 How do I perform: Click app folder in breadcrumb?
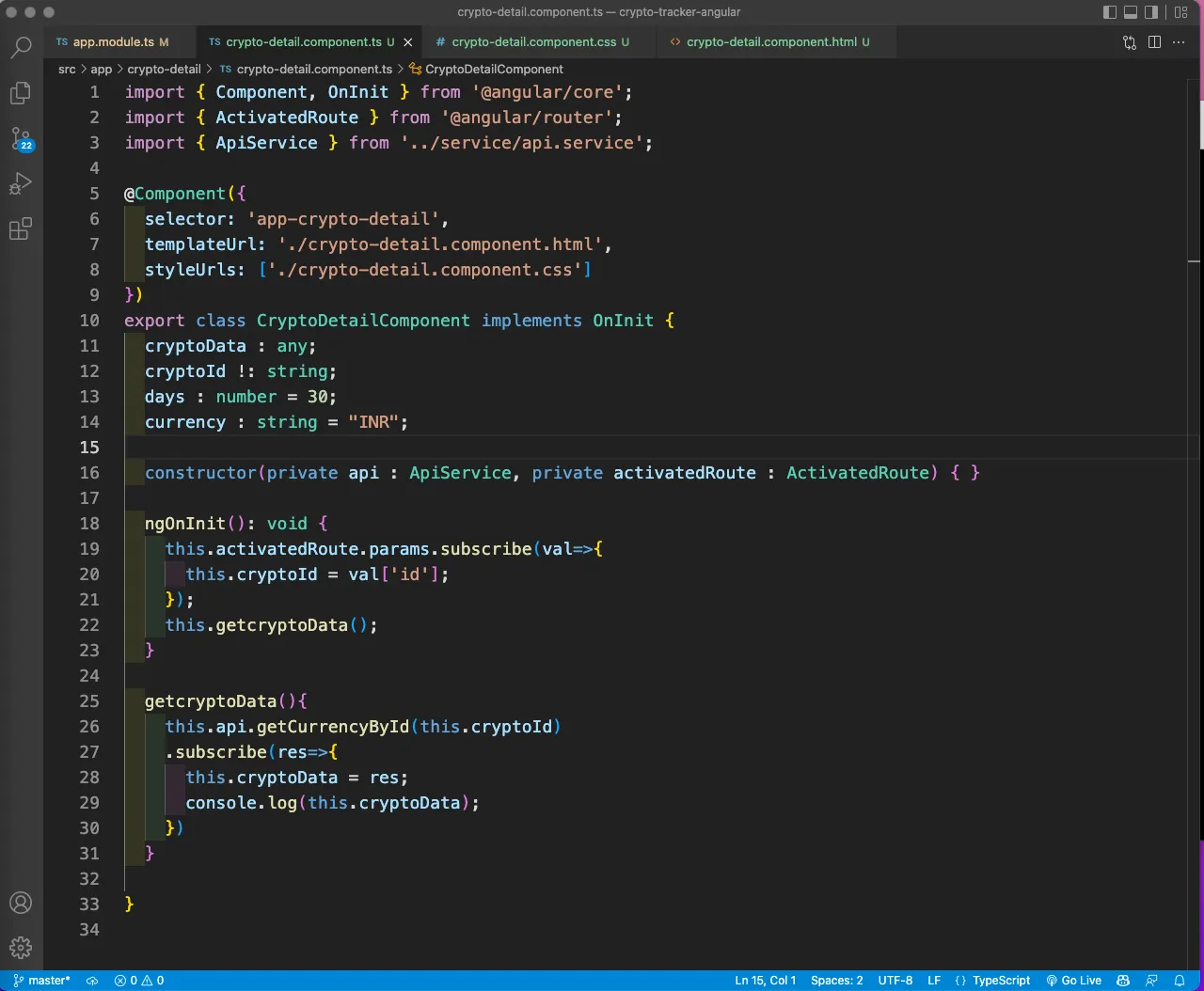102,70
